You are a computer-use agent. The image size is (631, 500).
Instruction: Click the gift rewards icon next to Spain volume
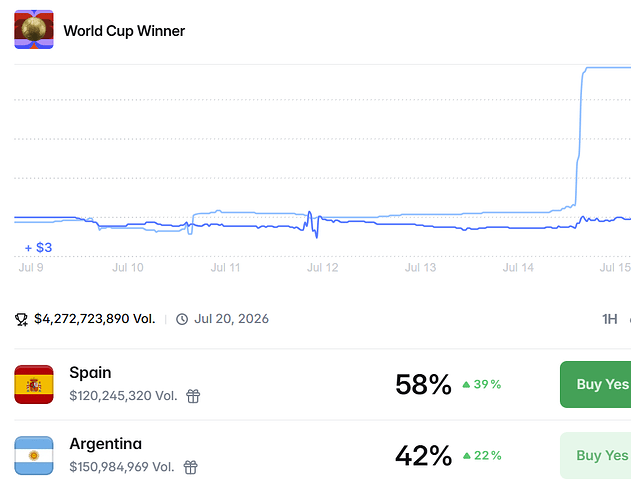[x=193, y=396]
